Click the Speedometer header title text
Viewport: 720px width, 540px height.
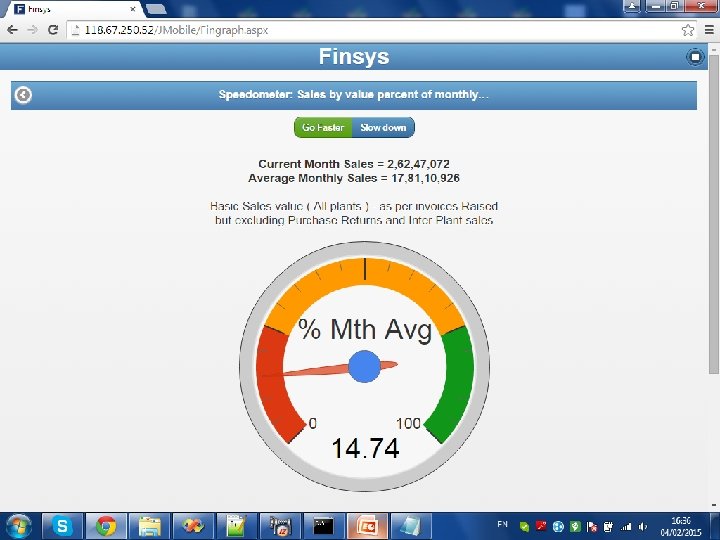(x=354, y=95)
